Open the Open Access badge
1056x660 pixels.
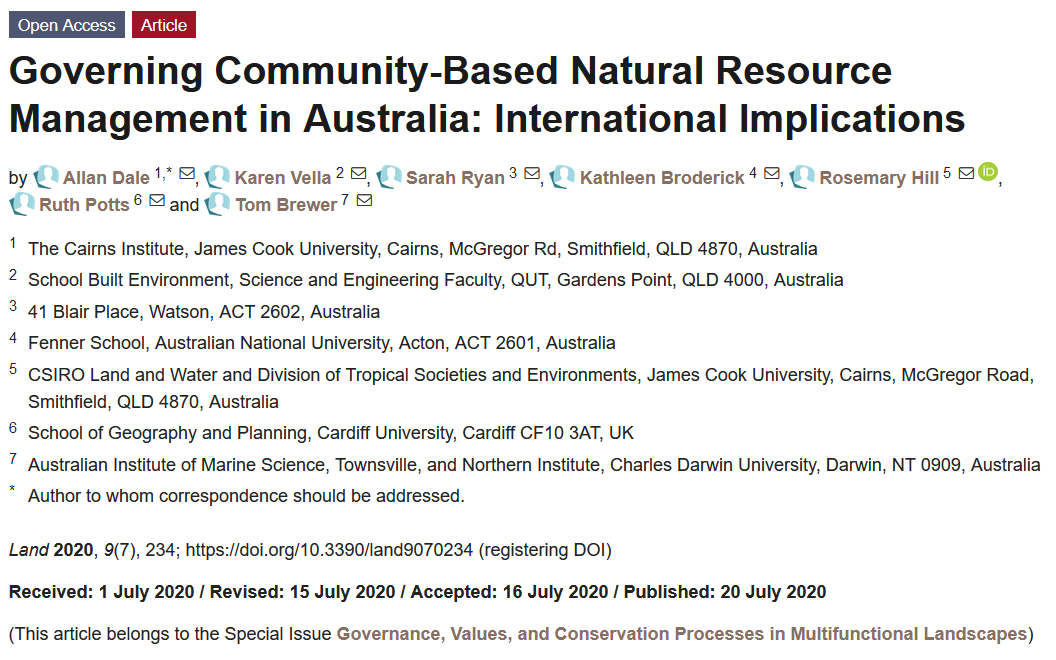pyautogui.click(x=66, y=24)
